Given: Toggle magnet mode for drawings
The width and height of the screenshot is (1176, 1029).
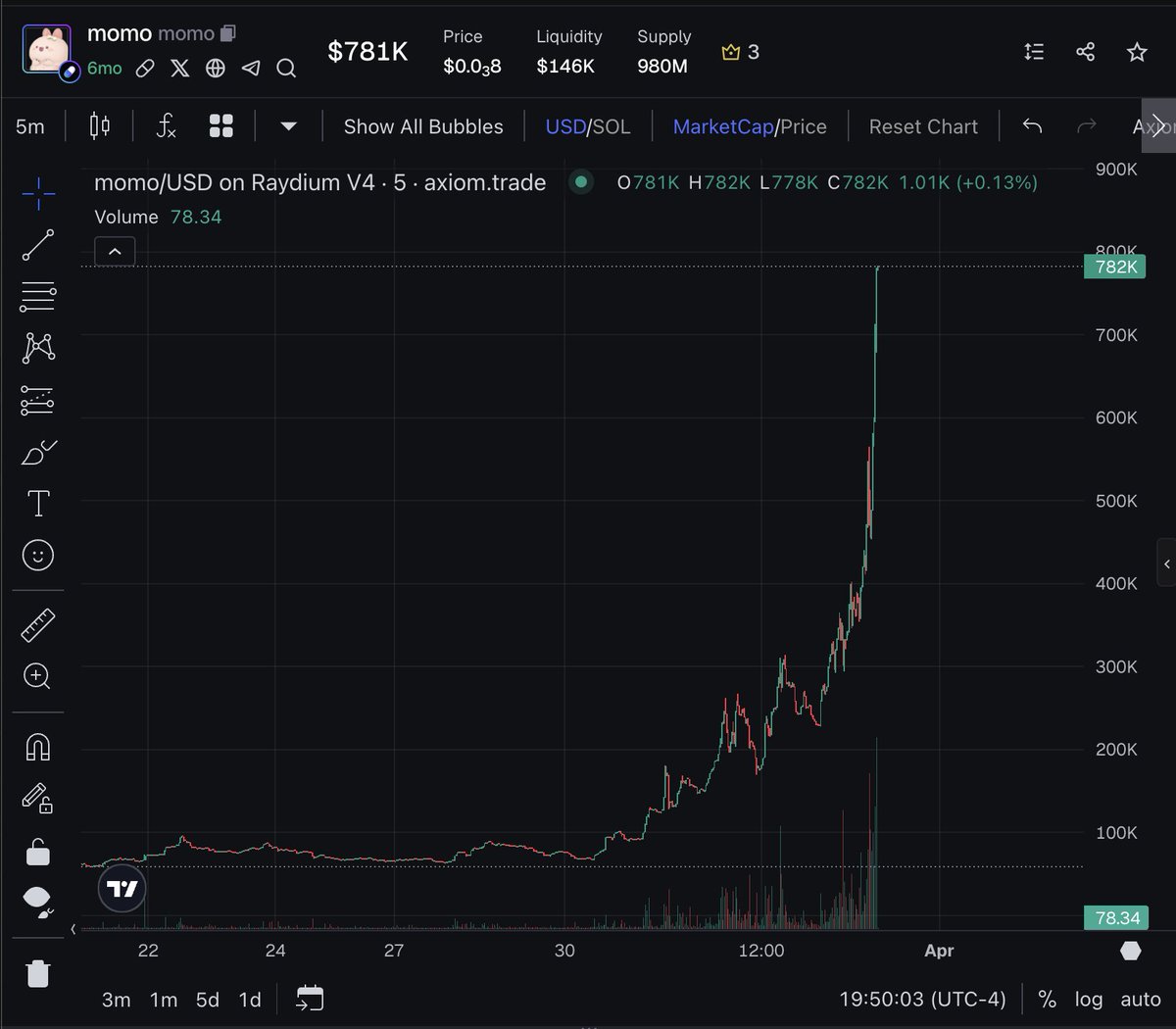Looking at the screenshot, I should click(38, 747).
